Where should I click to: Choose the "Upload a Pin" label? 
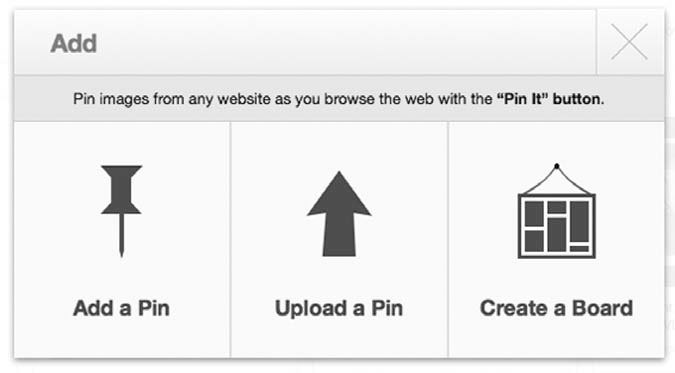[339, 308]
